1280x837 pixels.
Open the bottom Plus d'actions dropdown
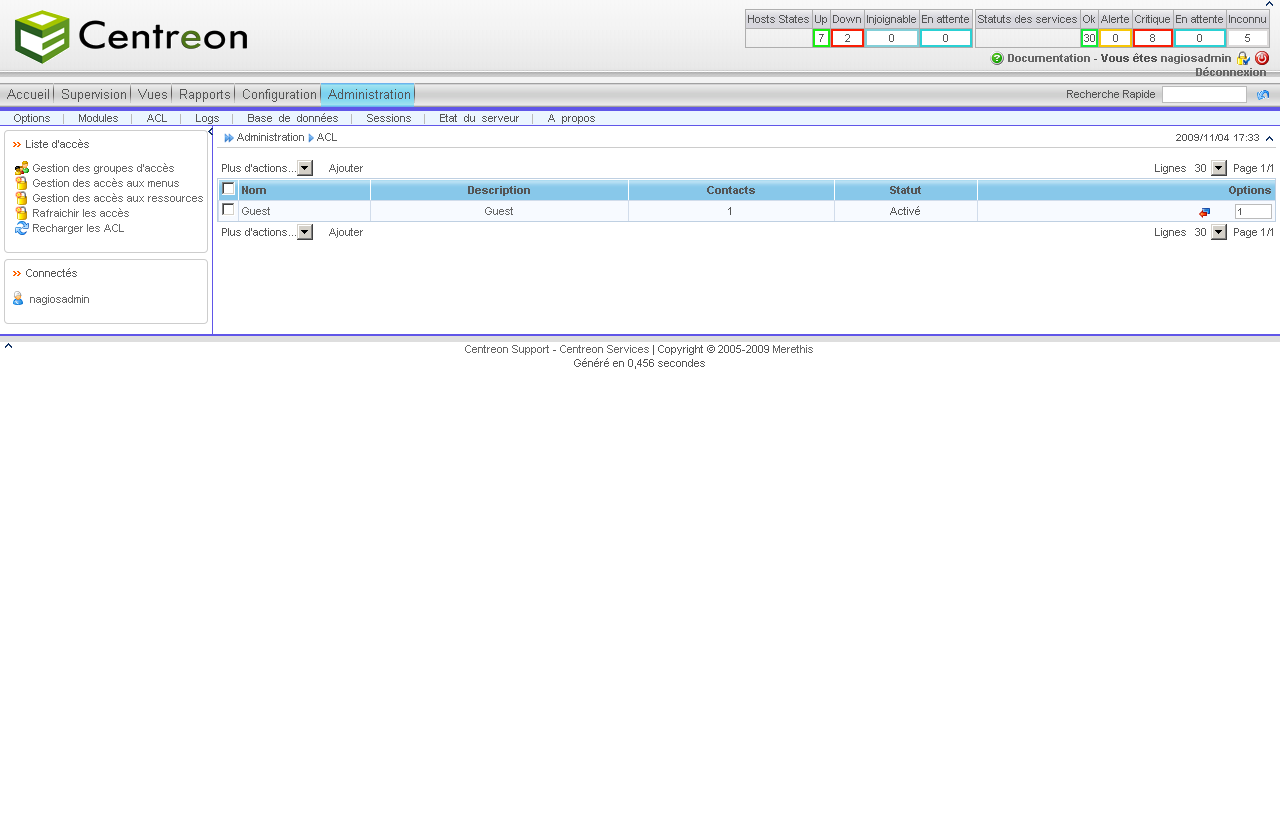coord(305,232)
